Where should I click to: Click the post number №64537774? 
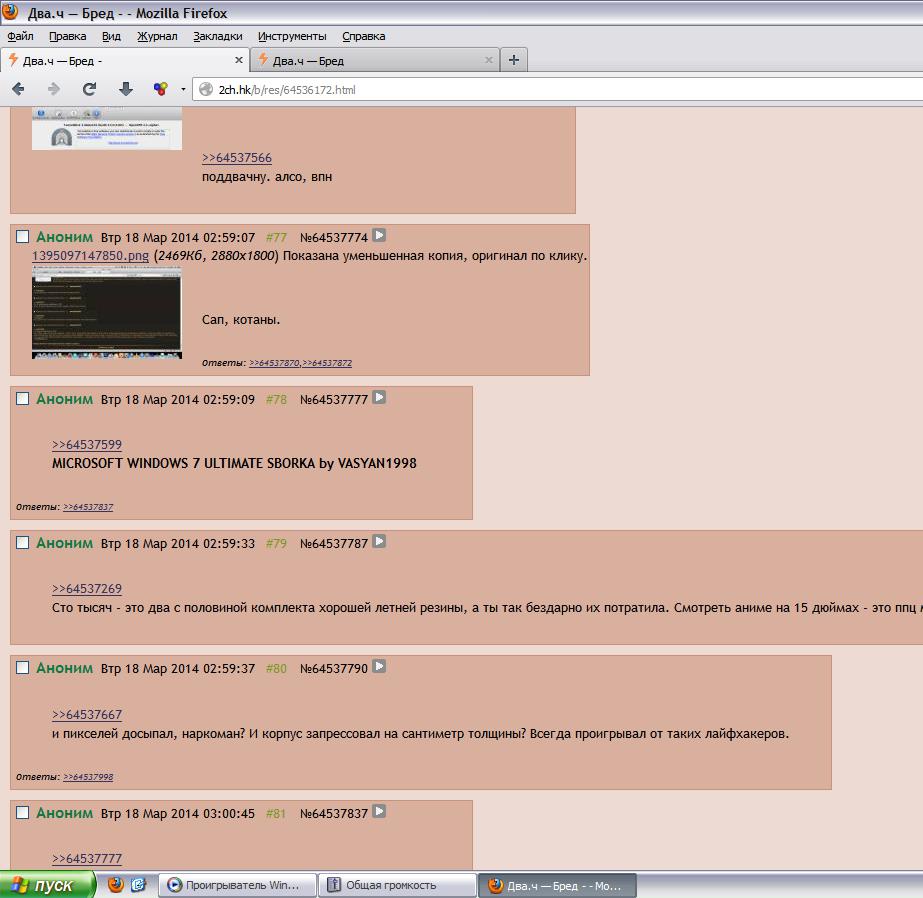334,238
